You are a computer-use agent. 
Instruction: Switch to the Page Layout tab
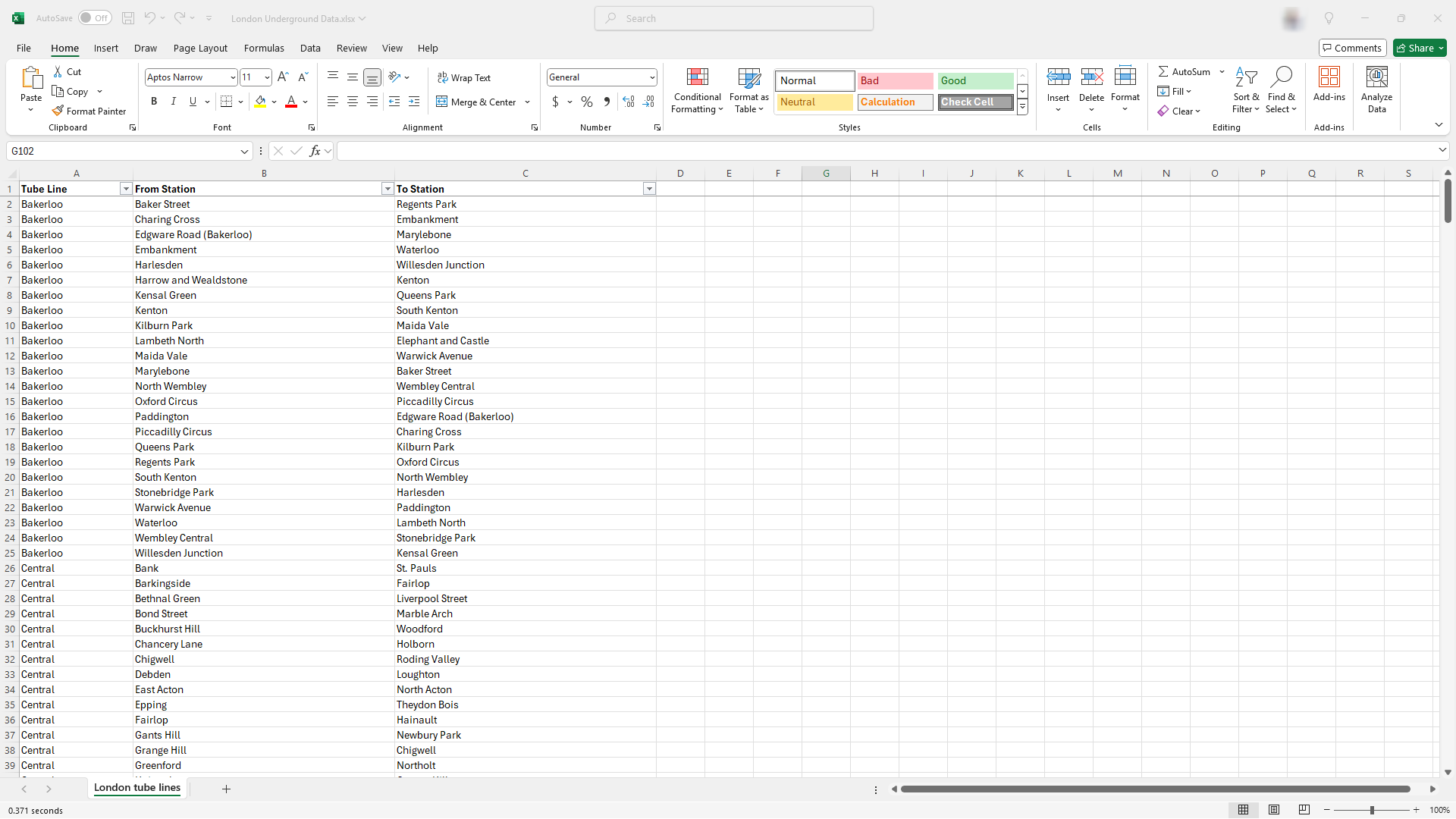pyautogui.click(x=200, y=48)
